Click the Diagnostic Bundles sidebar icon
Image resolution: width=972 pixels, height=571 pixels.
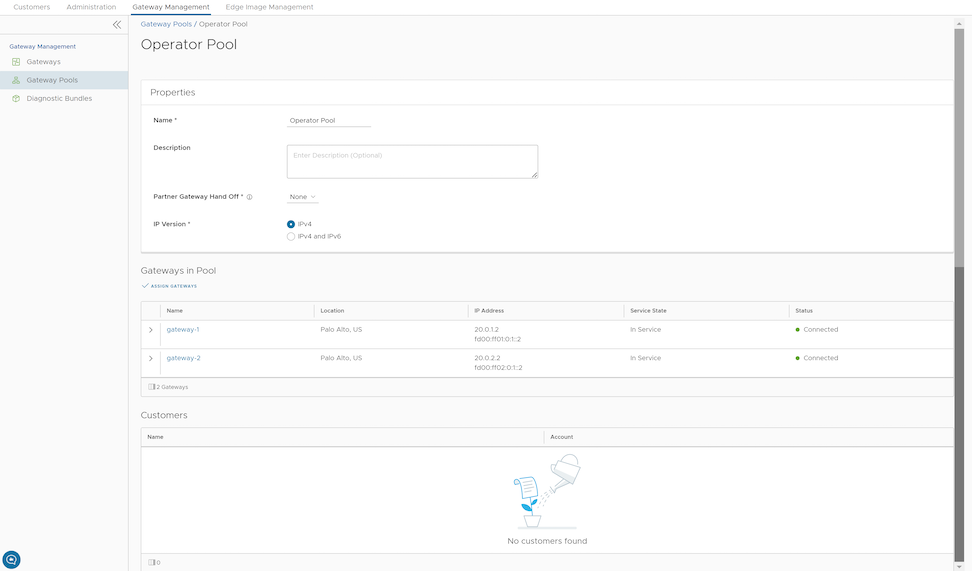coord(16,98)
